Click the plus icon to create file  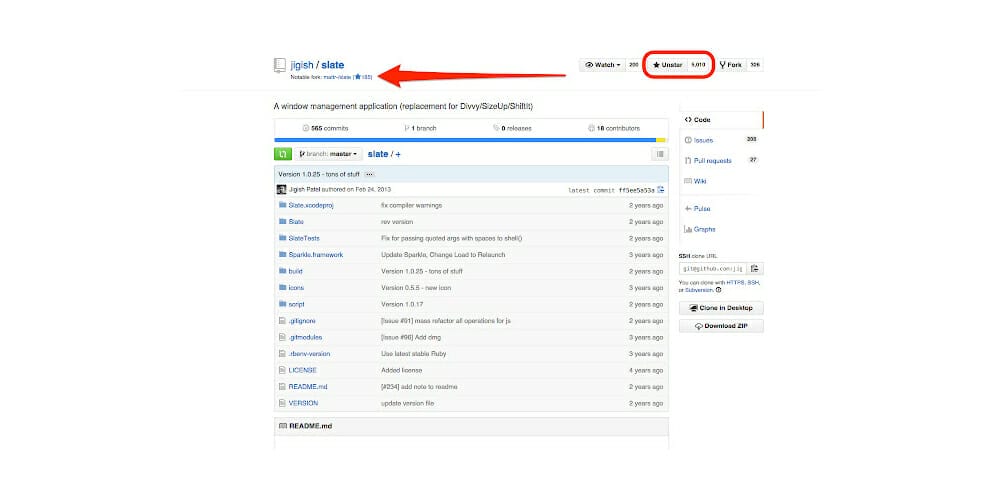[398, 154]
